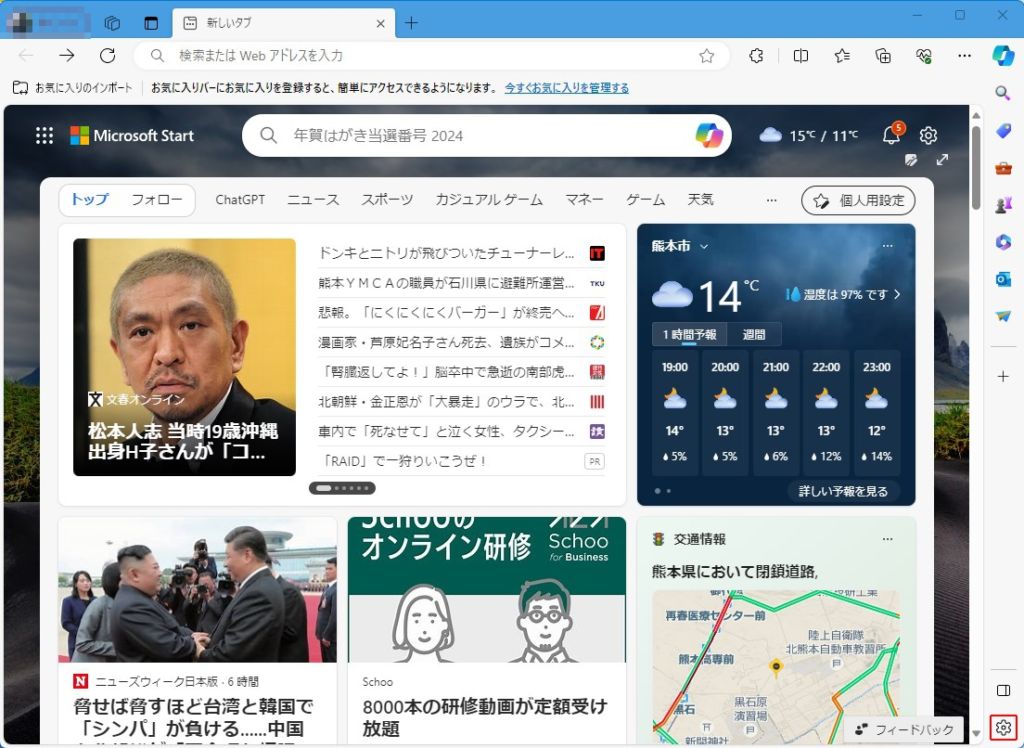Click the news carousel pagination dots
Viewport: 1024px width, 748px height.
tap(343, 488)
